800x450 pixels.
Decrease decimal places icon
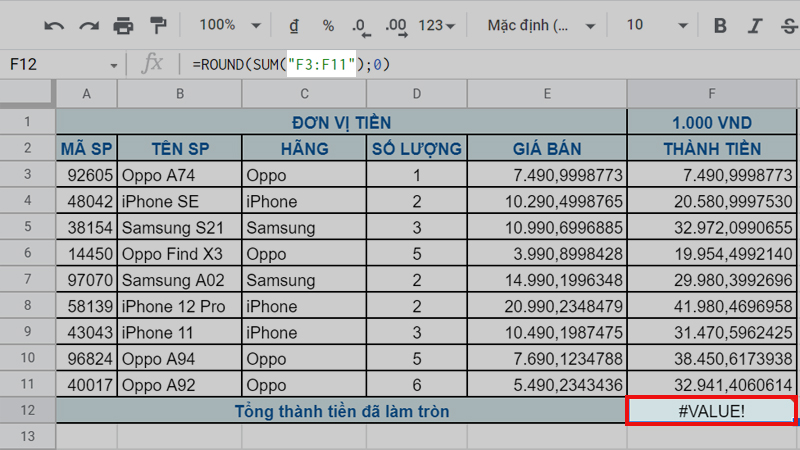(361, 27)
